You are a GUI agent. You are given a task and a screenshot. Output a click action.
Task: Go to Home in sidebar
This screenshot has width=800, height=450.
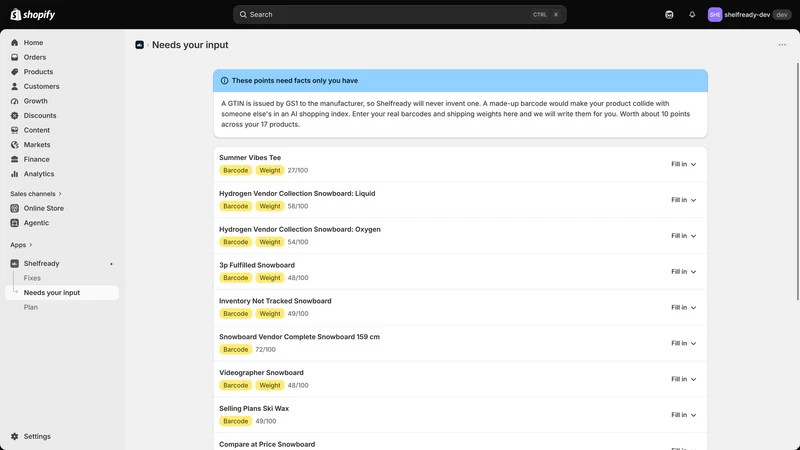[x=33, y=43]
